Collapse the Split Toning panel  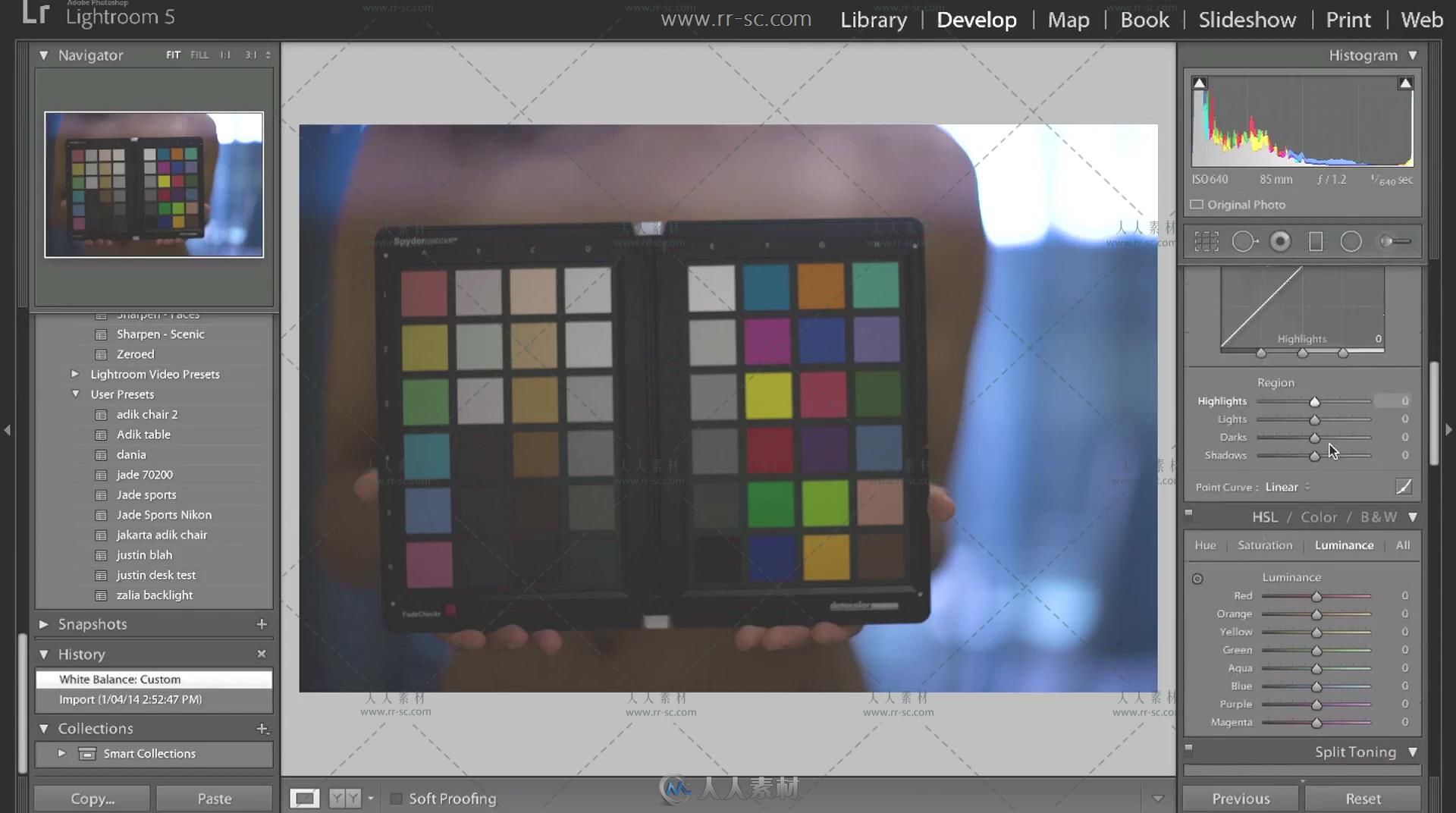[1413, 752]
